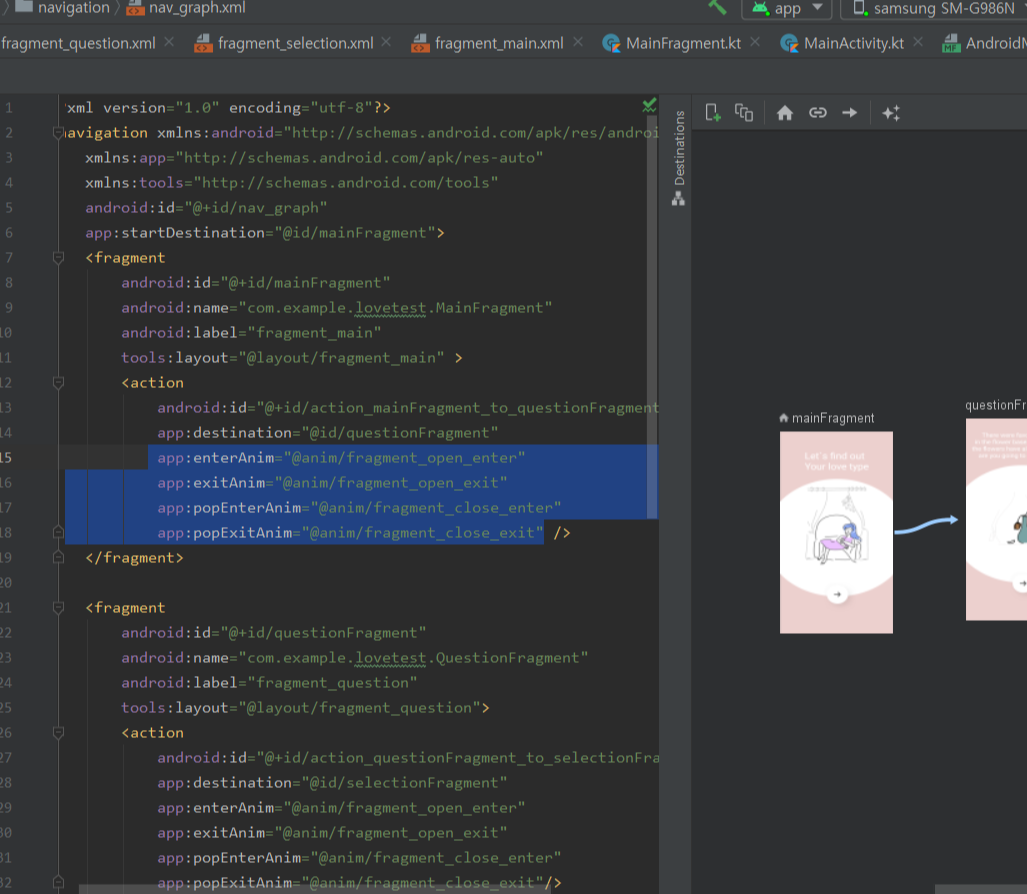Collapse the action end fold on line 18
This screenshot has height=894, width=1027.
click(58, 532)
